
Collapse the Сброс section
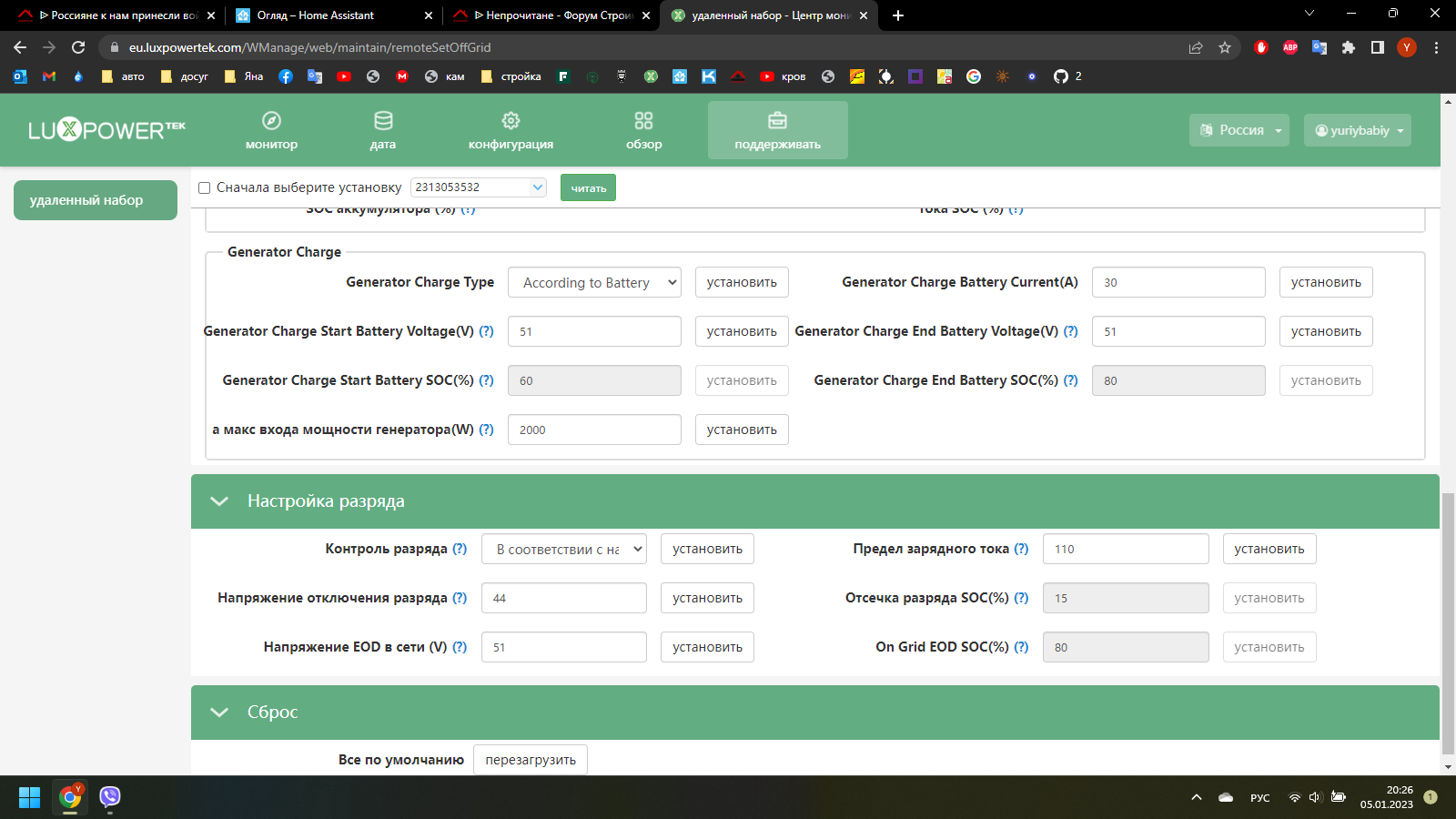[x=219, y=713]
